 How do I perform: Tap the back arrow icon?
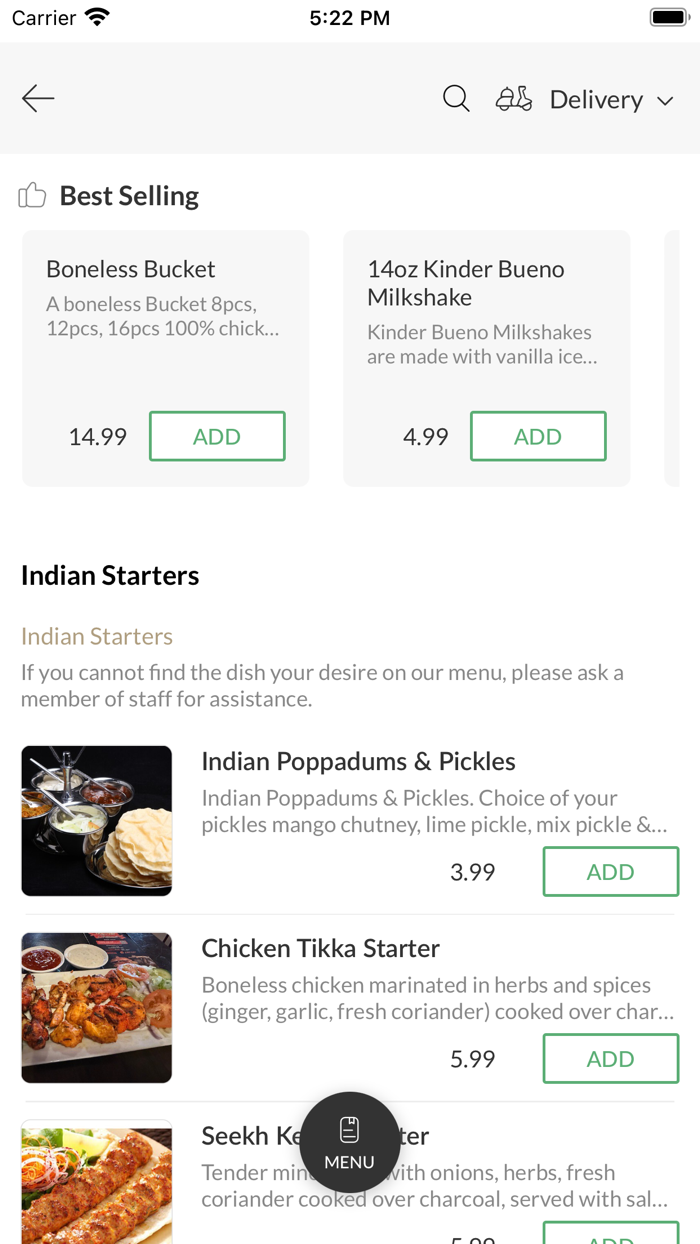pos(38,98)
